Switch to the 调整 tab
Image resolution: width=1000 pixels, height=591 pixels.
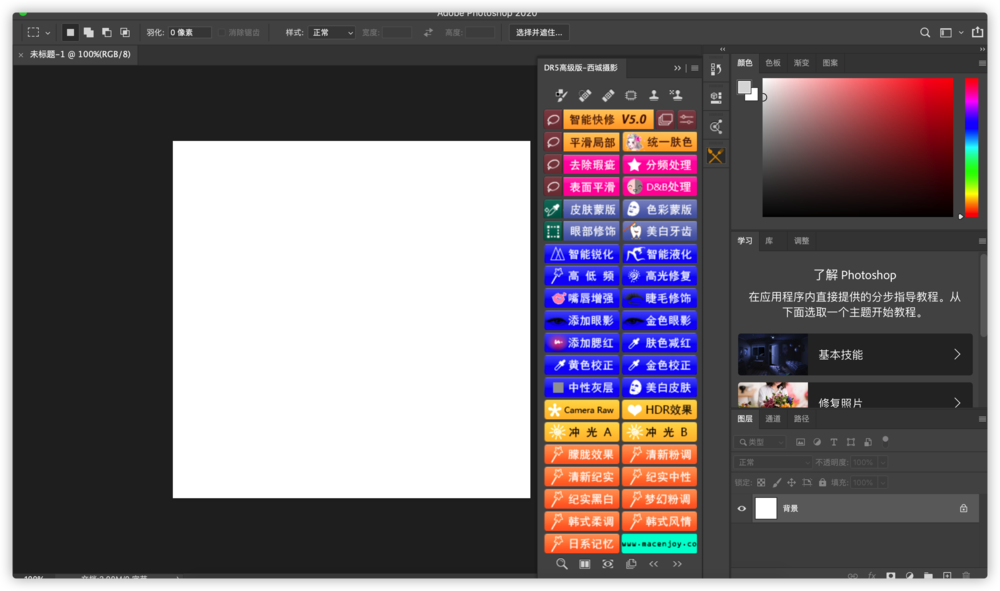coord(802,241)
